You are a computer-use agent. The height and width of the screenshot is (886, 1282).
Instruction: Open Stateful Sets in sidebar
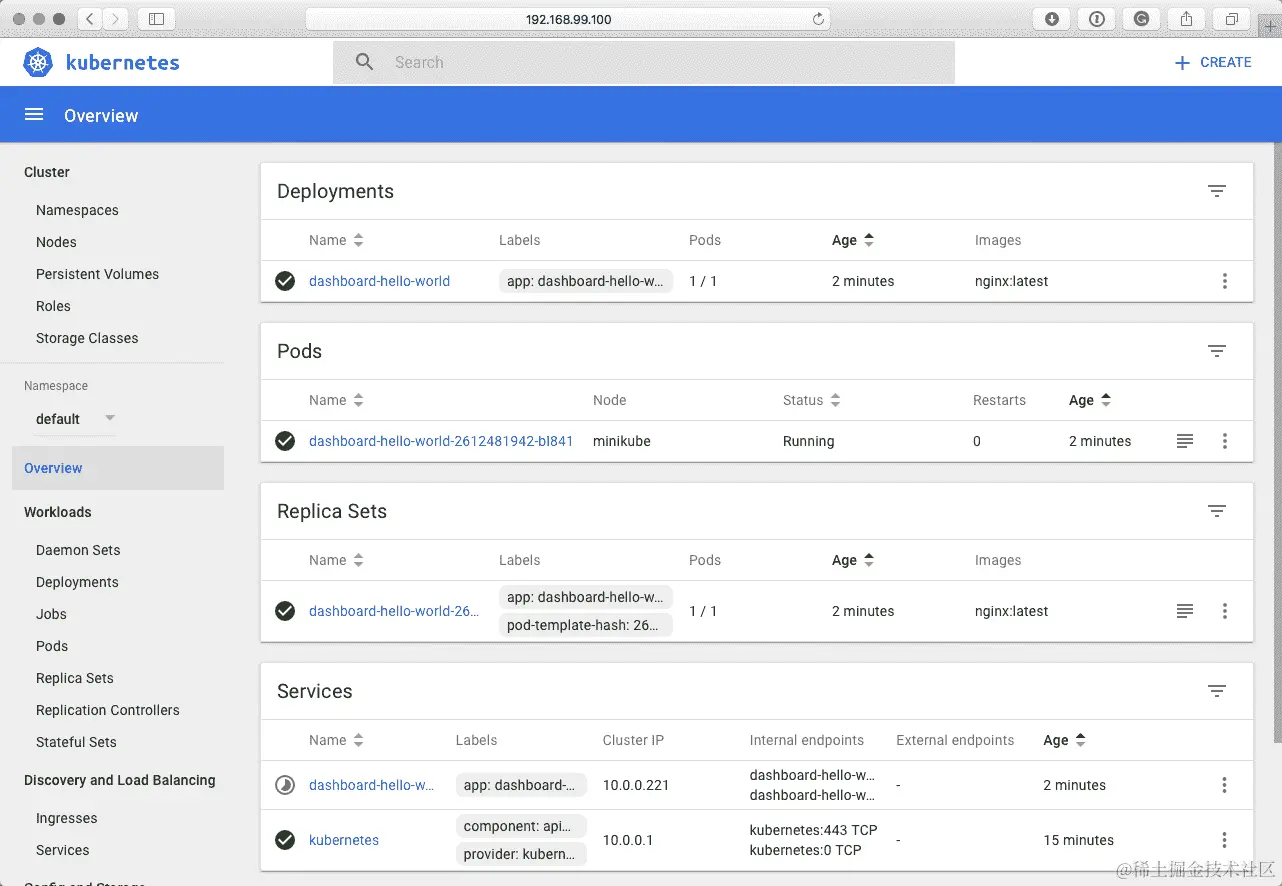click(76, 742)
